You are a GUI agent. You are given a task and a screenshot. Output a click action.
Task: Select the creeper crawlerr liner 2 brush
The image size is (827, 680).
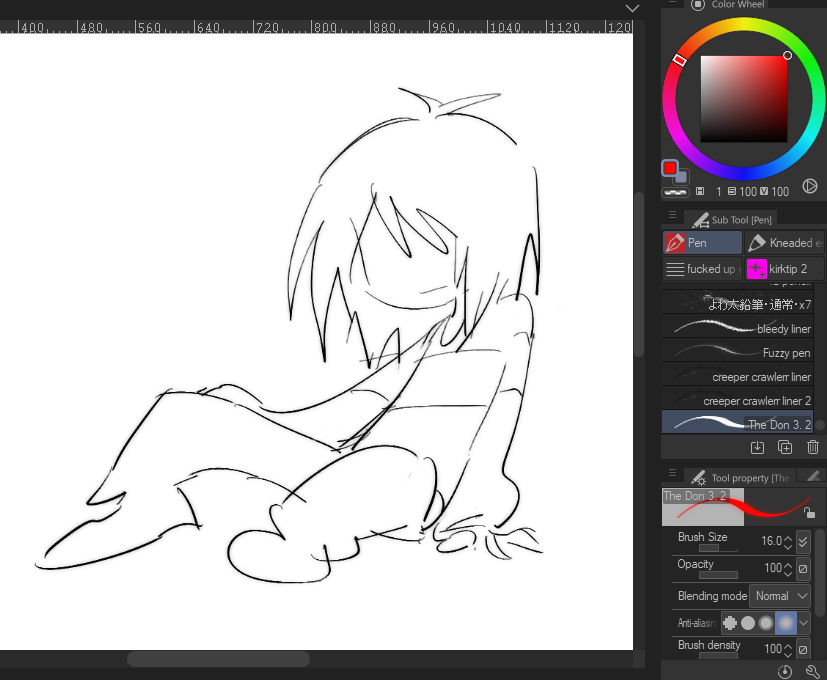(737, 400)
